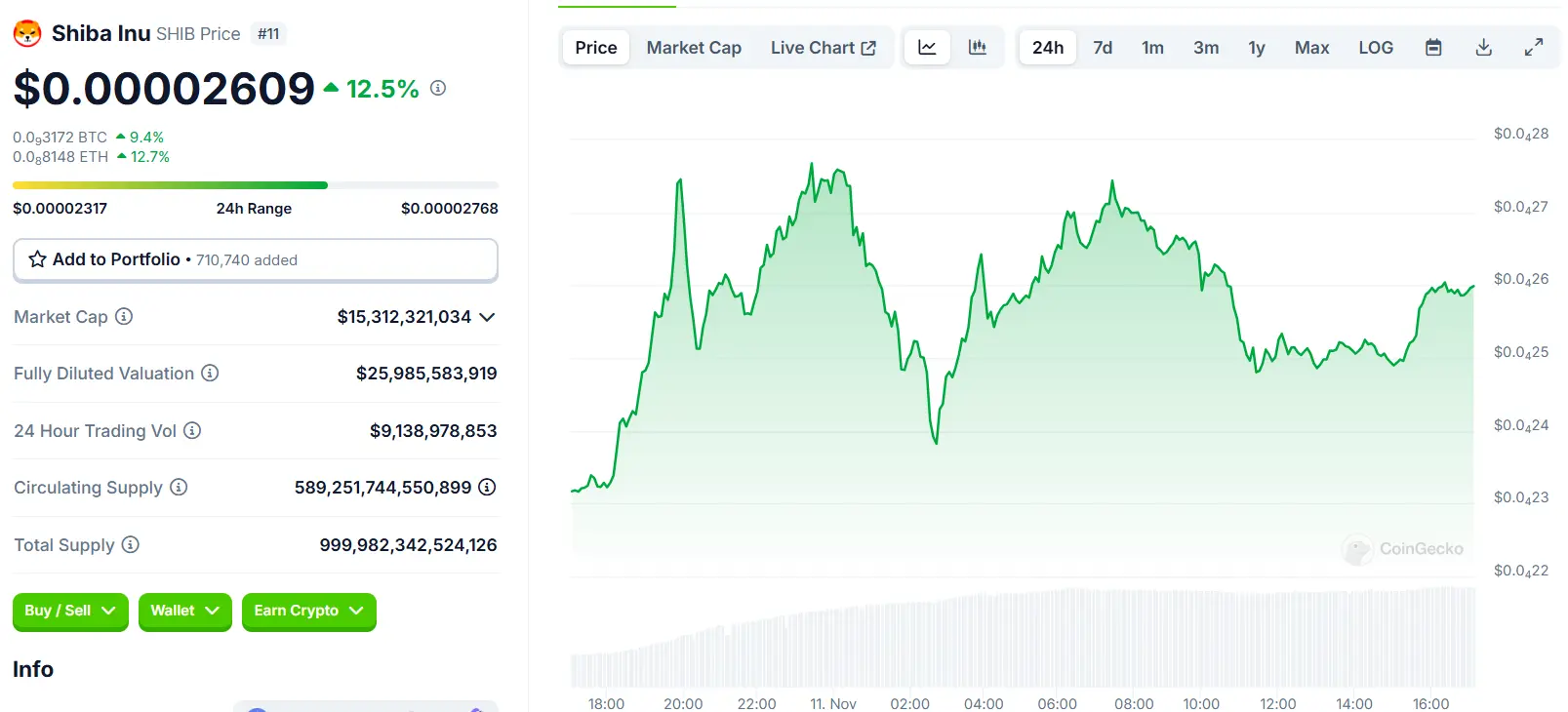Click the star icon in Add to Portfolio
The height and width of the screenshot is (712, 1568).
(37, 259)
